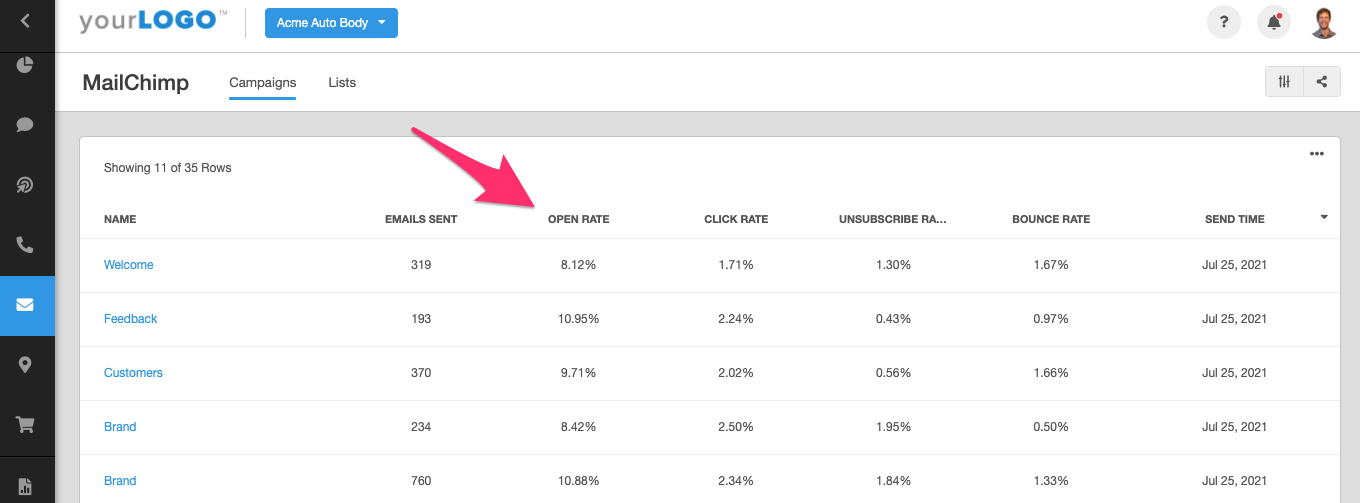Select the 10.88% open rate cell
1360x503 pixels.
point(578,481)
